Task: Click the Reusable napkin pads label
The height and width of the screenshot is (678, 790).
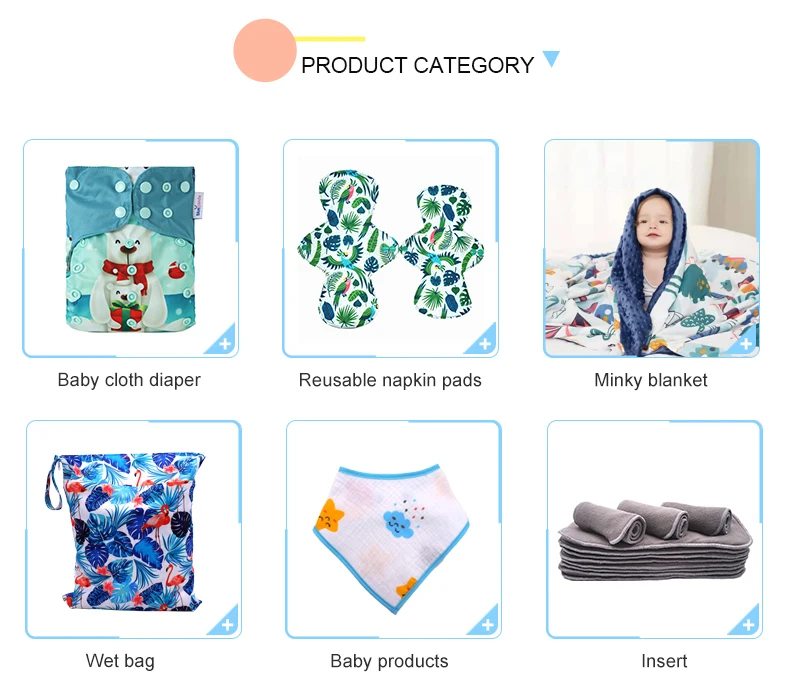Action: coord(390,380)
